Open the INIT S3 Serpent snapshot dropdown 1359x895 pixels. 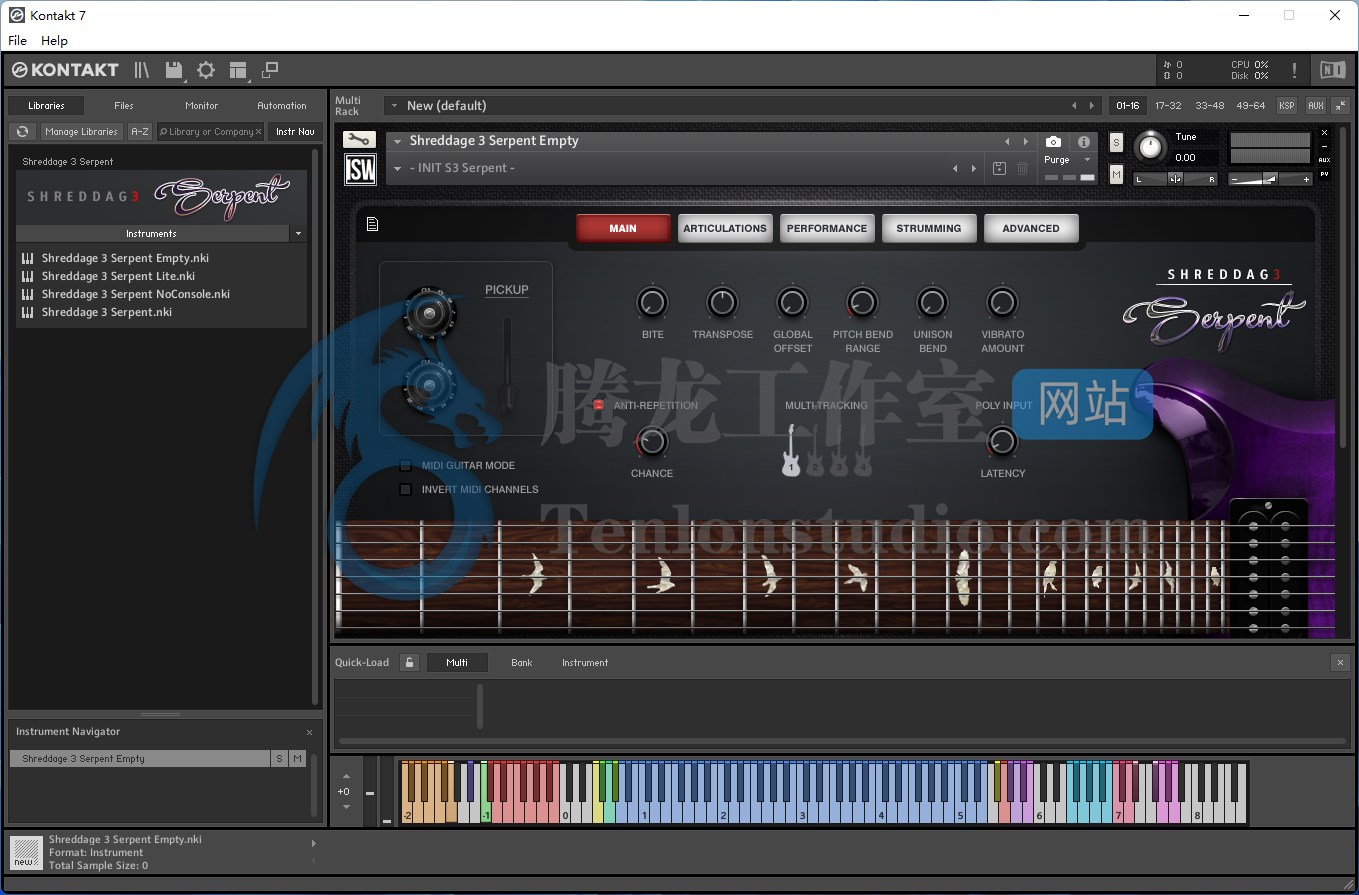(x=397, y=168)
